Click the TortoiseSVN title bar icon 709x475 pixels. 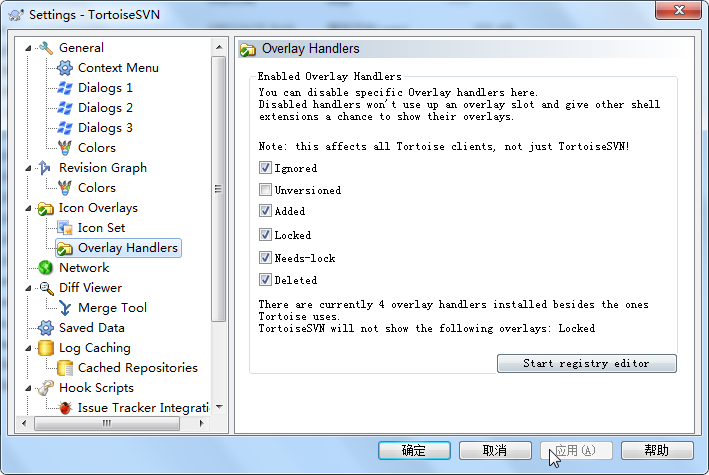click(x=16, y=15)
